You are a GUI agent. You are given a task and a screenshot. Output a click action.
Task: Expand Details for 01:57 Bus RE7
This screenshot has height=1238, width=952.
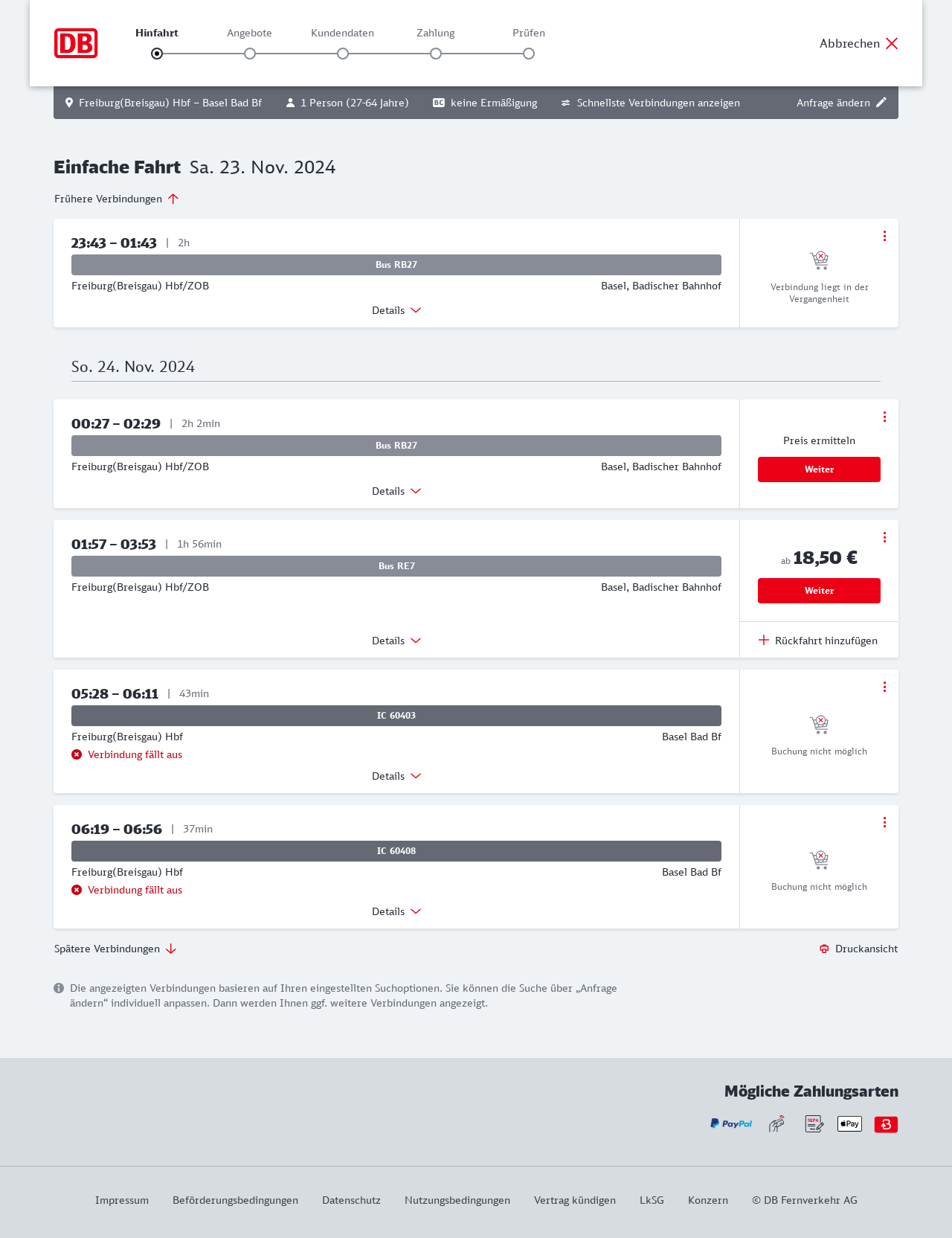(x=396, y=641)
